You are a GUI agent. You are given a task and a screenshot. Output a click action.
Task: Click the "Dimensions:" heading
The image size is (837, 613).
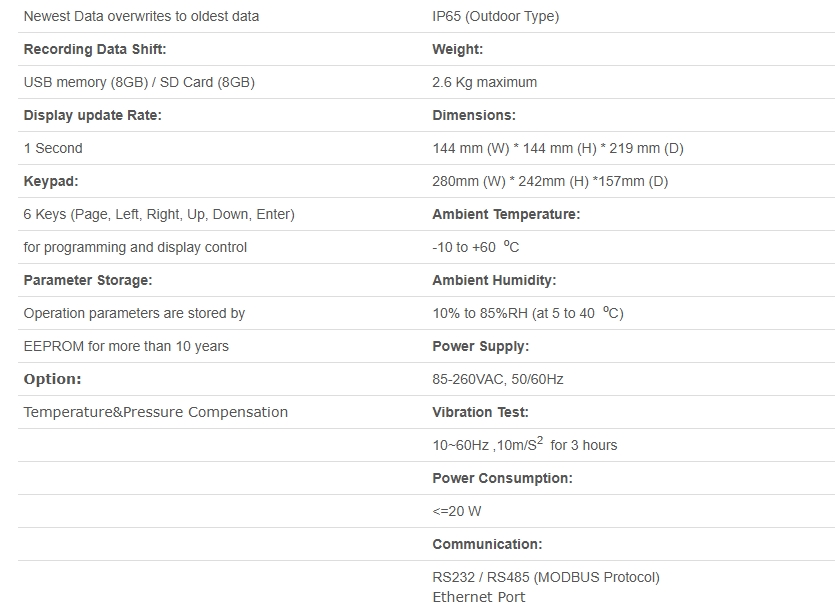pos(474,115)
